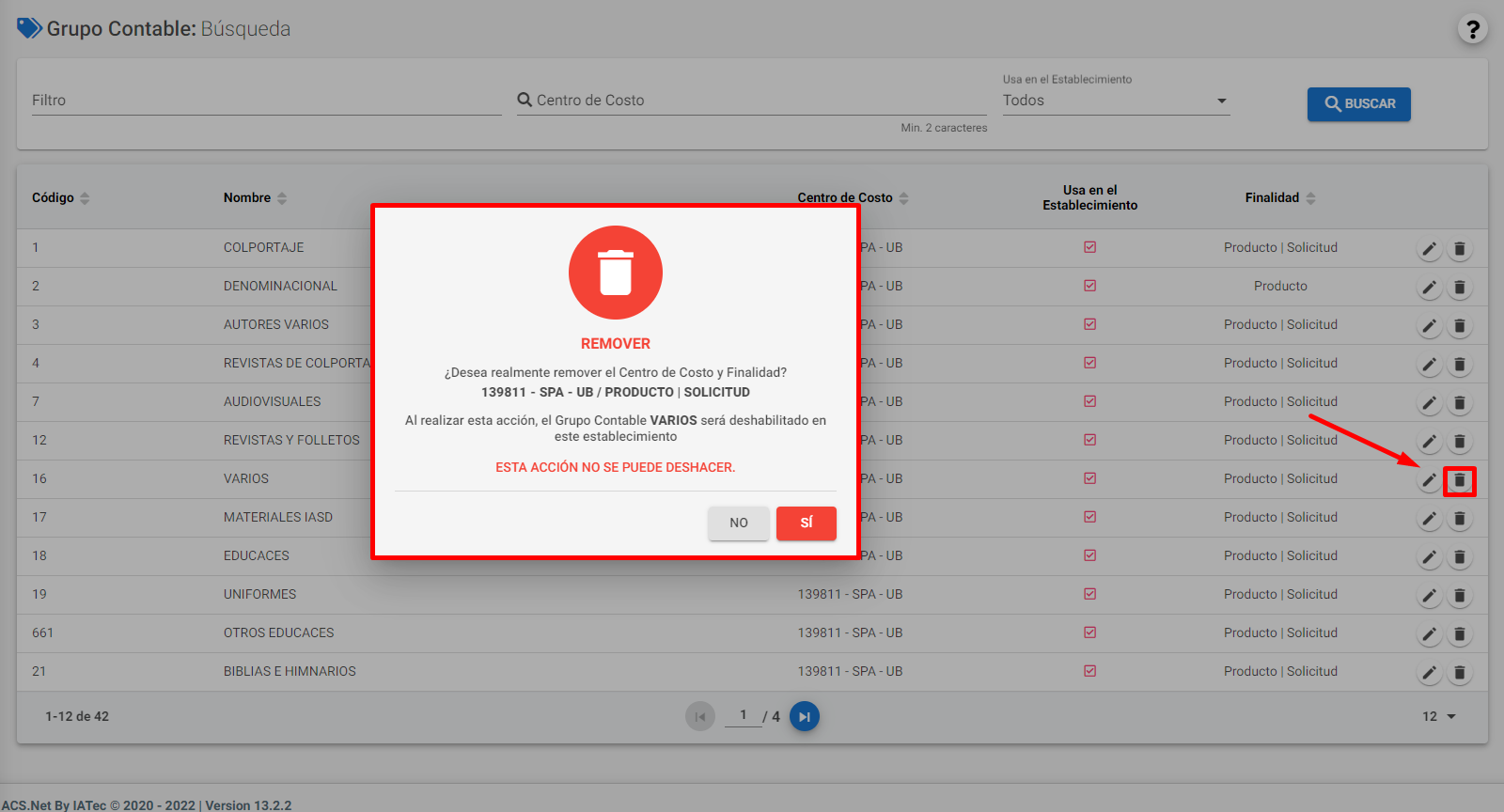Go to the first page of results
The width and height of the screenshot is (1504, 812).
pos(700,717)
